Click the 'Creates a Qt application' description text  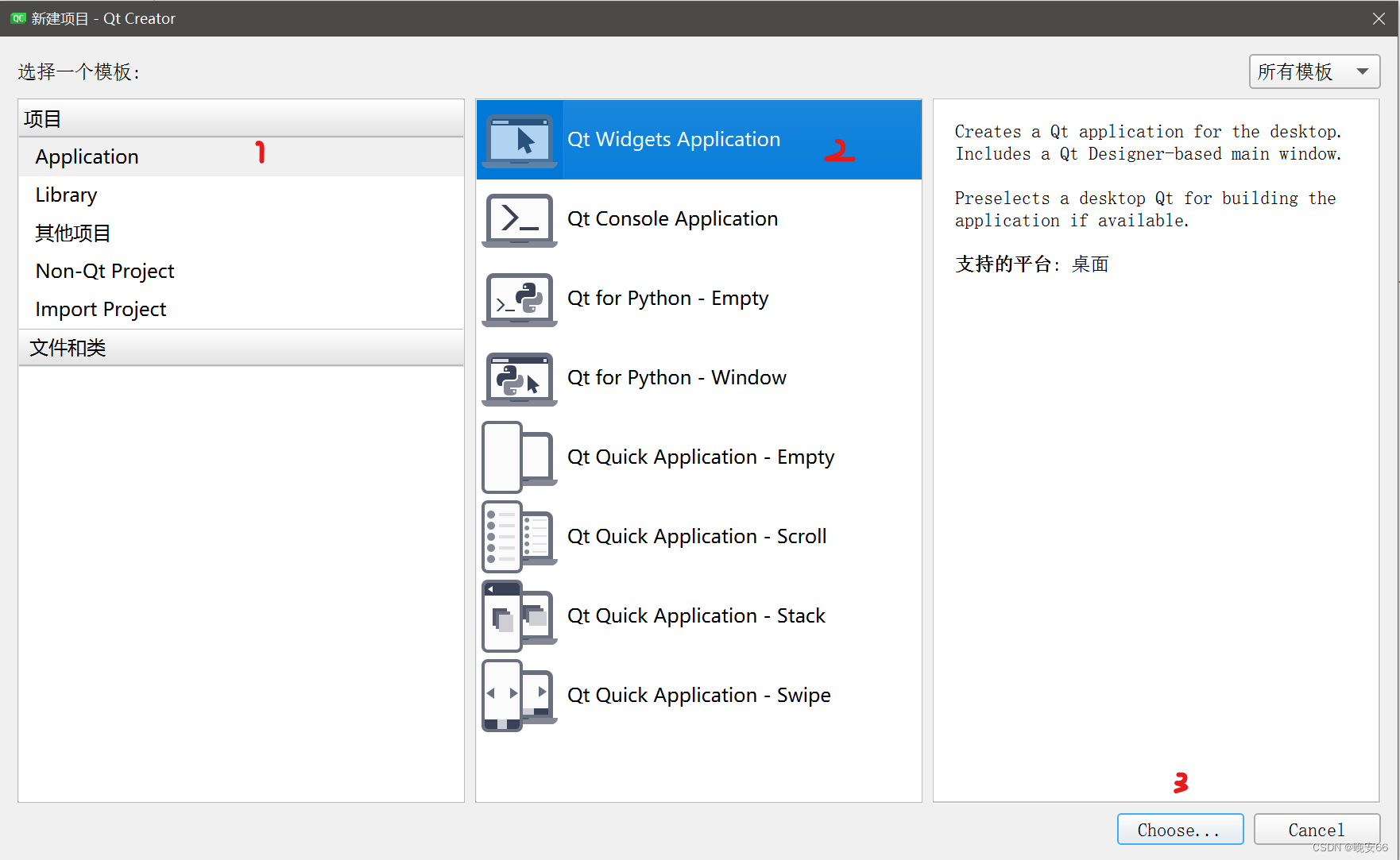point(1148,143)
